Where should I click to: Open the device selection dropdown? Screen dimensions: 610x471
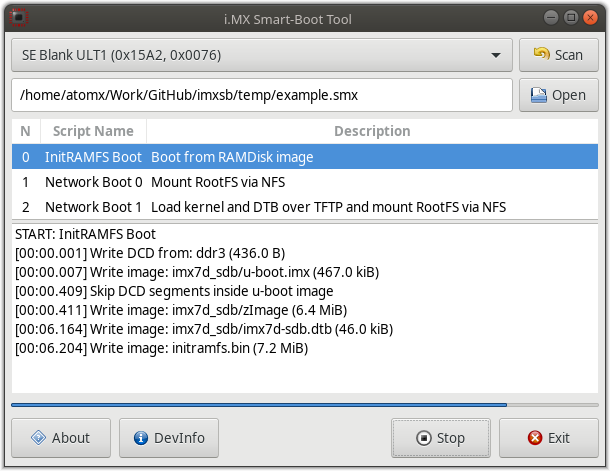[x=262, y=55]
